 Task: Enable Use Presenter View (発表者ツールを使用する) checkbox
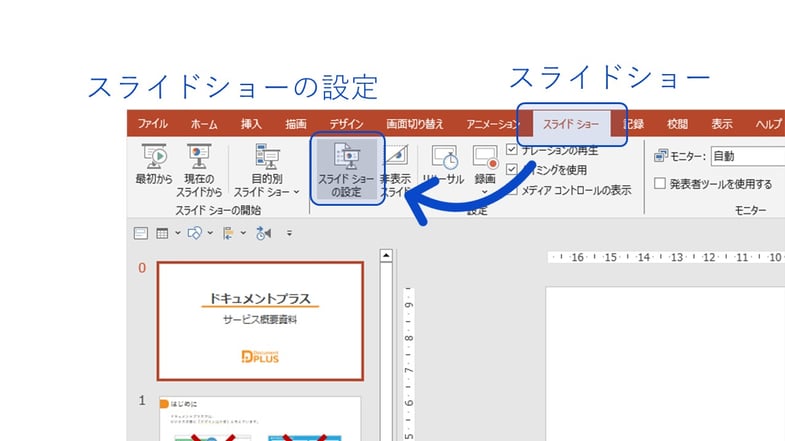[660, 183]
